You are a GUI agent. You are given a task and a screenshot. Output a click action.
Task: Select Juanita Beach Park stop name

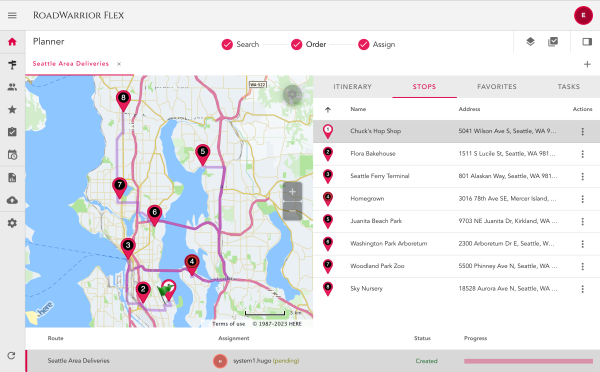(x=376, y=221)
